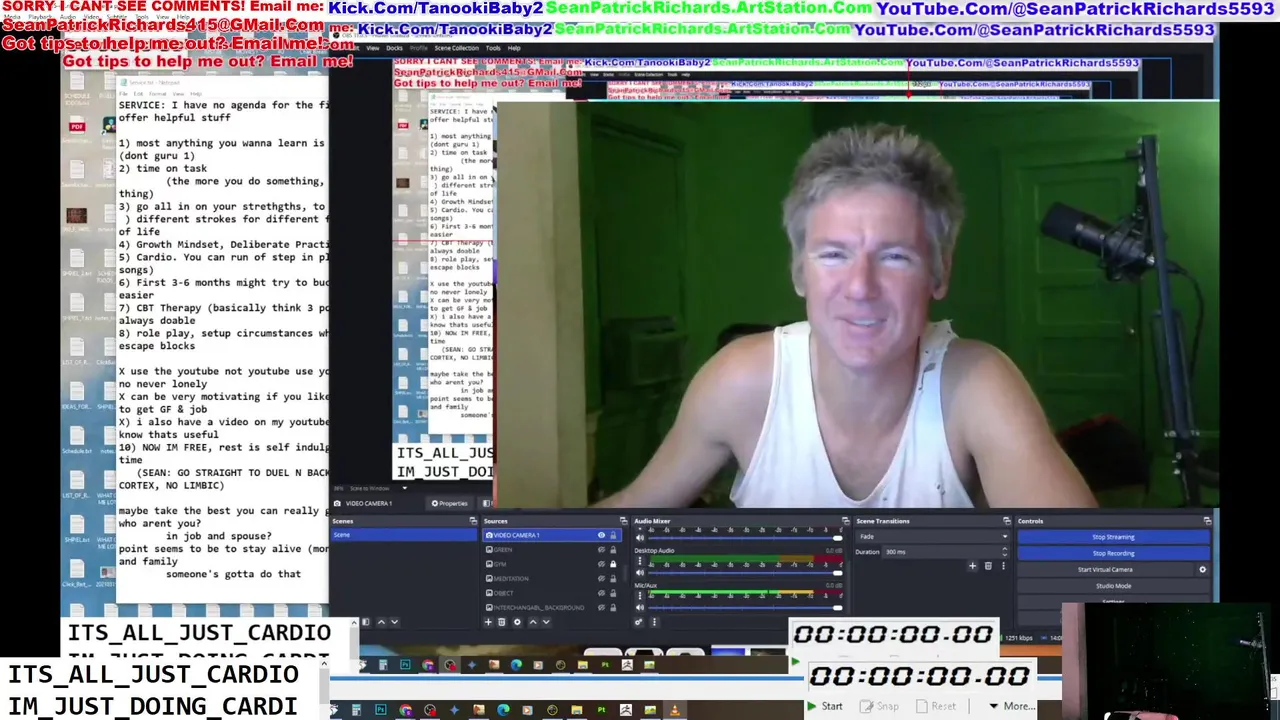
Task: Open Notepad Edit menu
Action: pos(138,93)
